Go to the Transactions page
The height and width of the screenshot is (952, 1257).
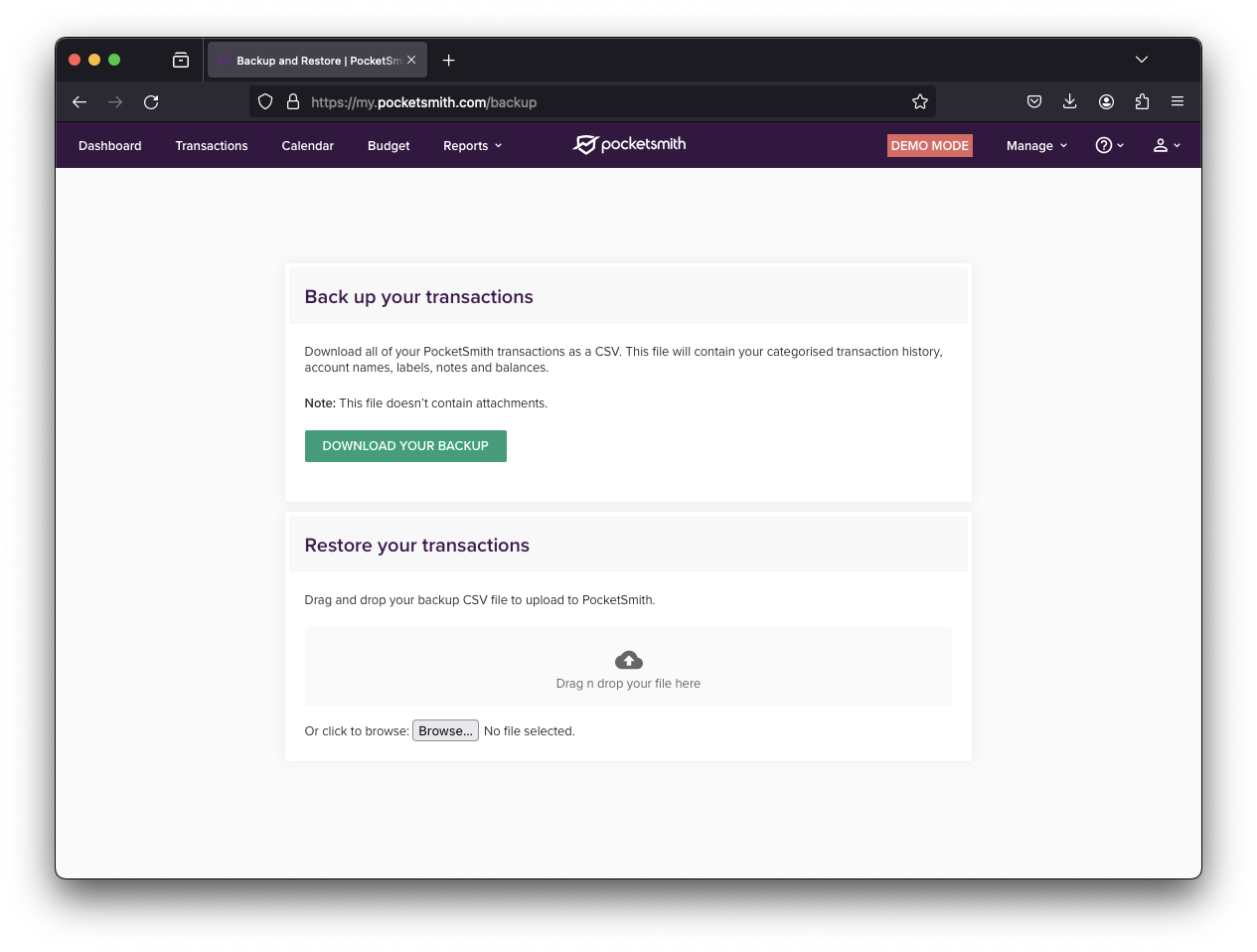point(212,146)
